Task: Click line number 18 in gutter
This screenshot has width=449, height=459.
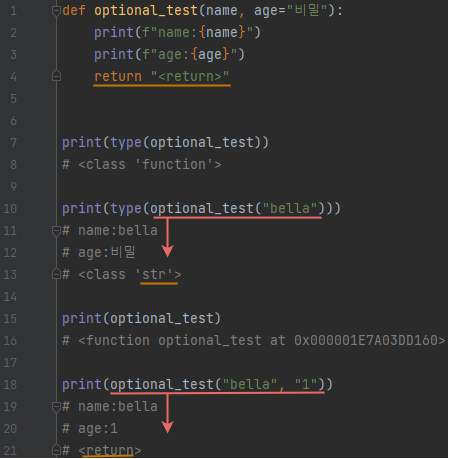Action: tap(10, 385)
